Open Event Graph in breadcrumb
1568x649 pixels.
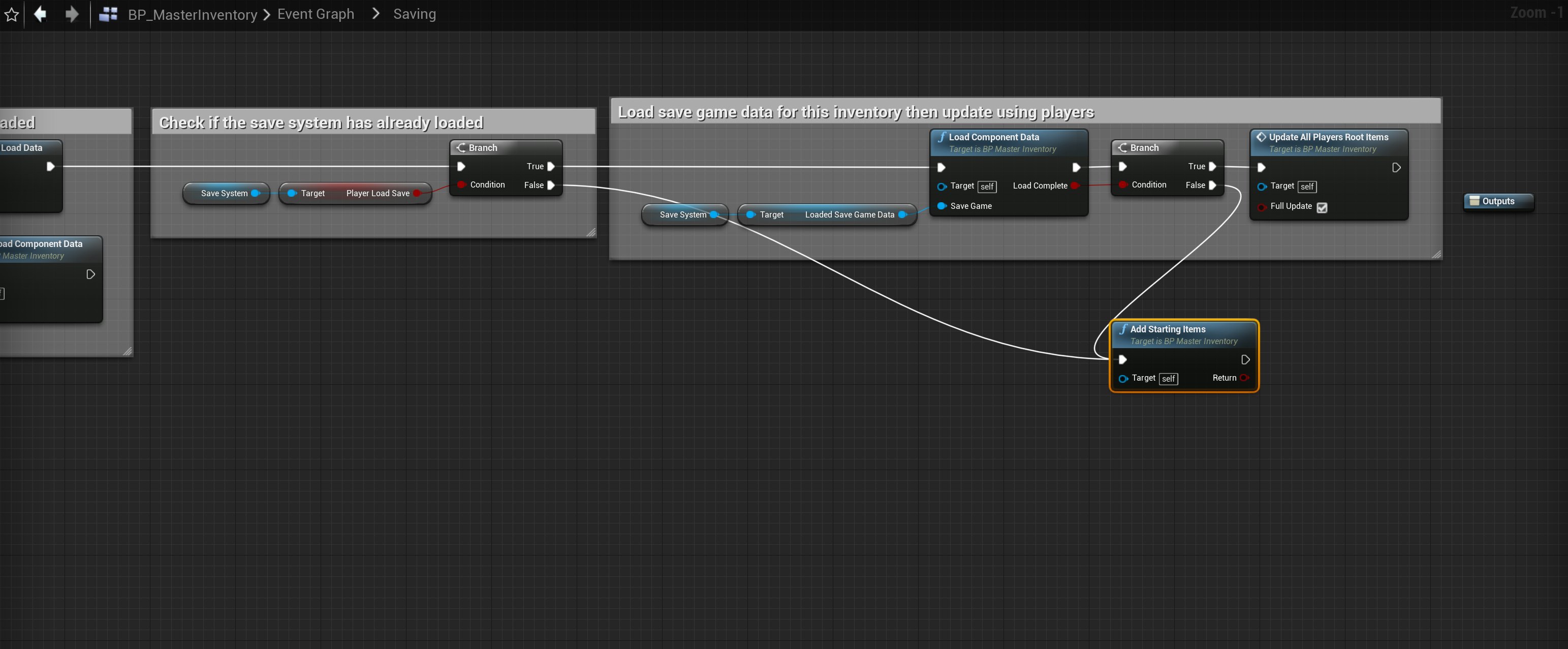[316, 14]
